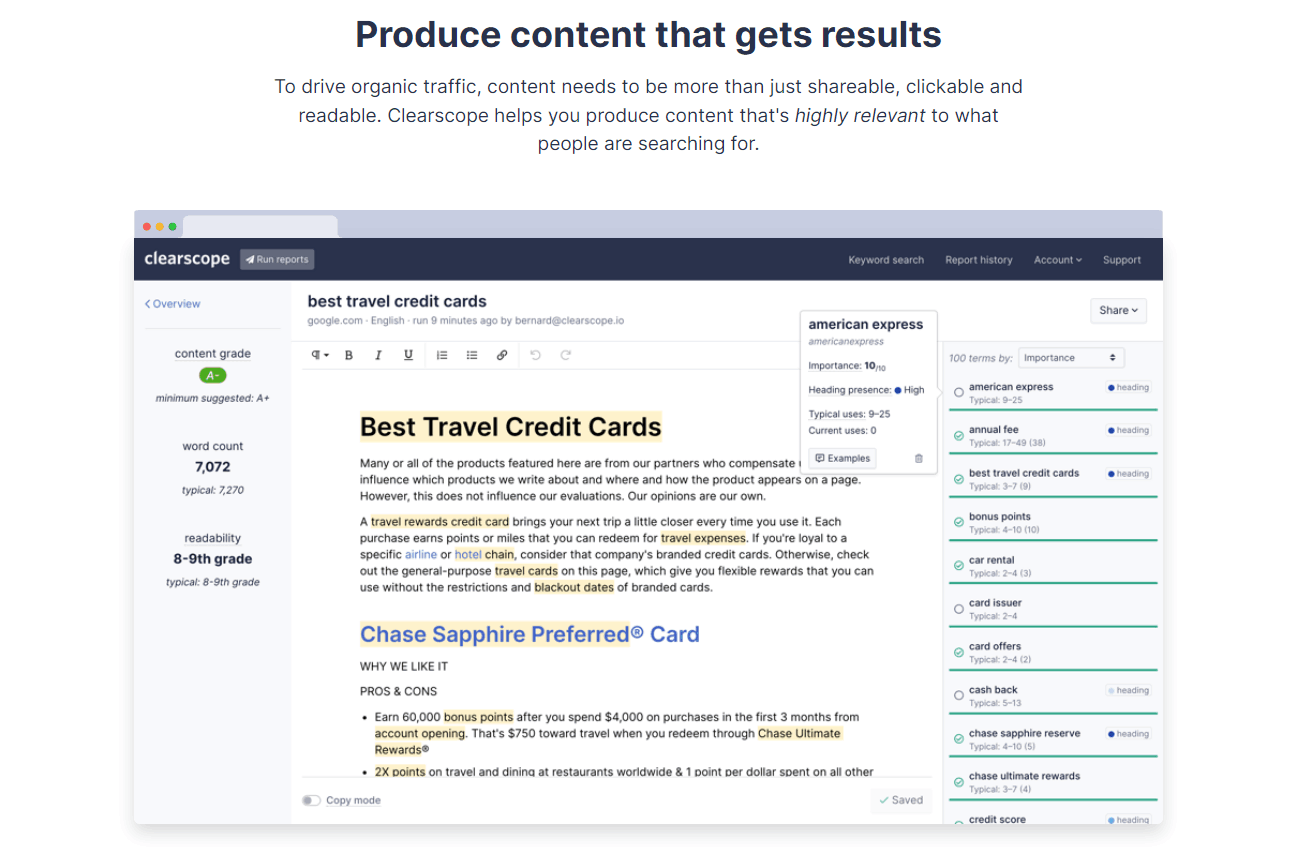Click the green progress bar under card offers

point(1052,669)
